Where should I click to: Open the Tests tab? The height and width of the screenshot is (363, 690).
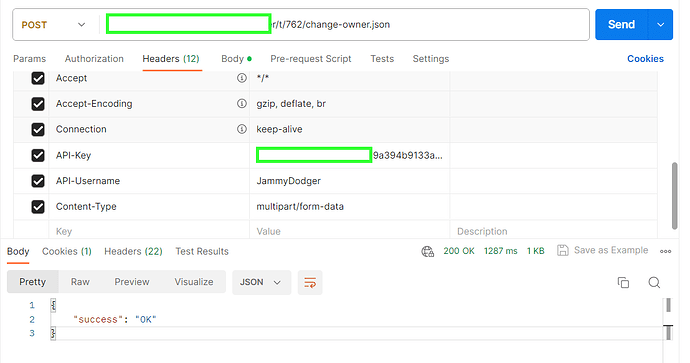pos(382,59)
